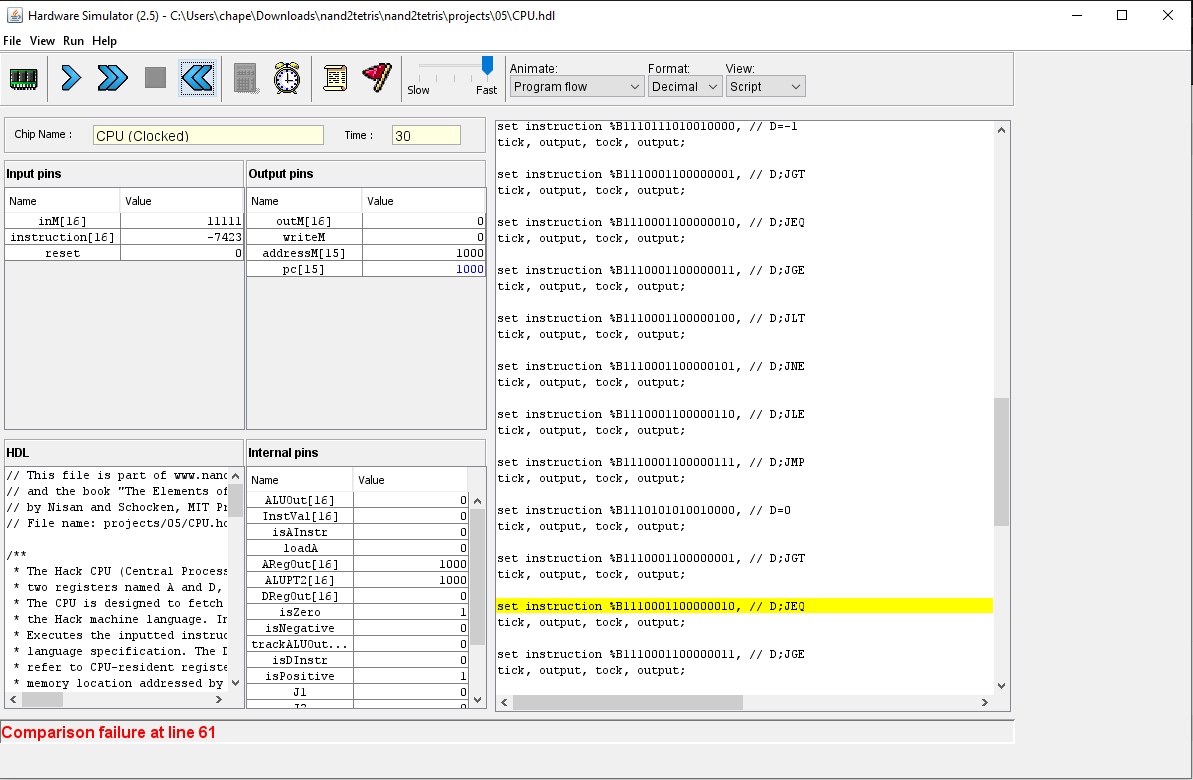
Task: Select the reset input pin value cell
Action: (182, 253)
